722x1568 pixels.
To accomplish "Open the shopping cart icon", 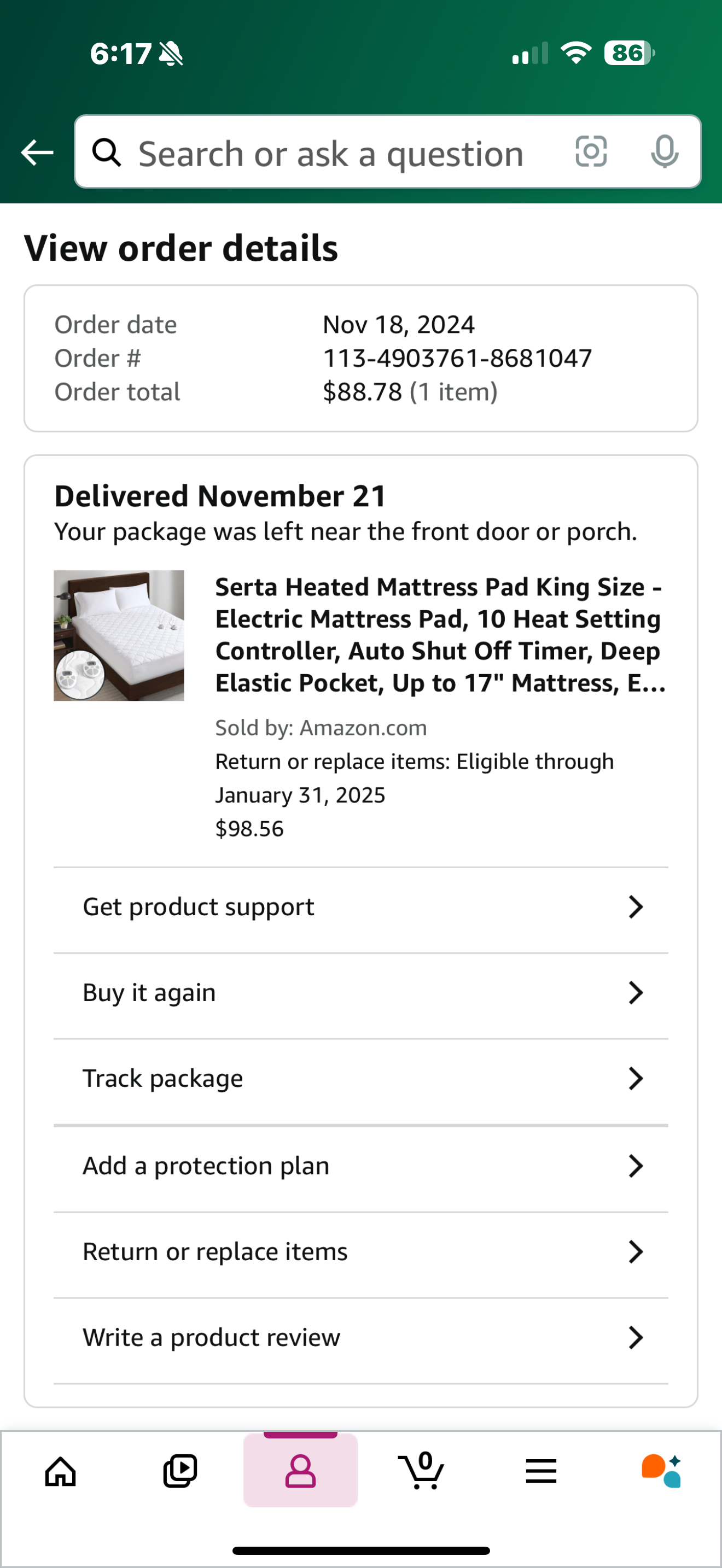I will tap(421, 1471).
